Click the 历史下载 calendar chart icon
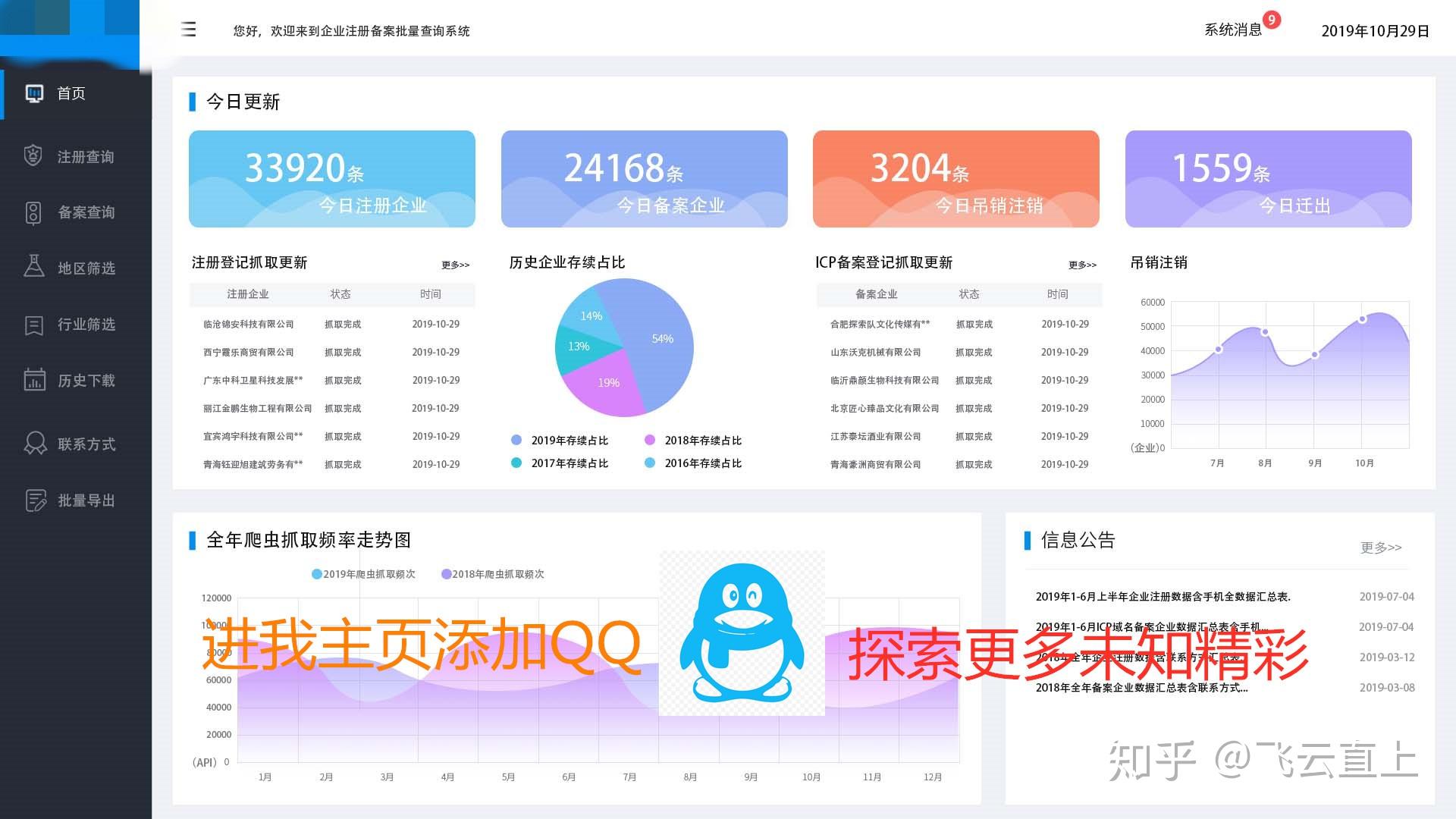 (x=34, y=379)
